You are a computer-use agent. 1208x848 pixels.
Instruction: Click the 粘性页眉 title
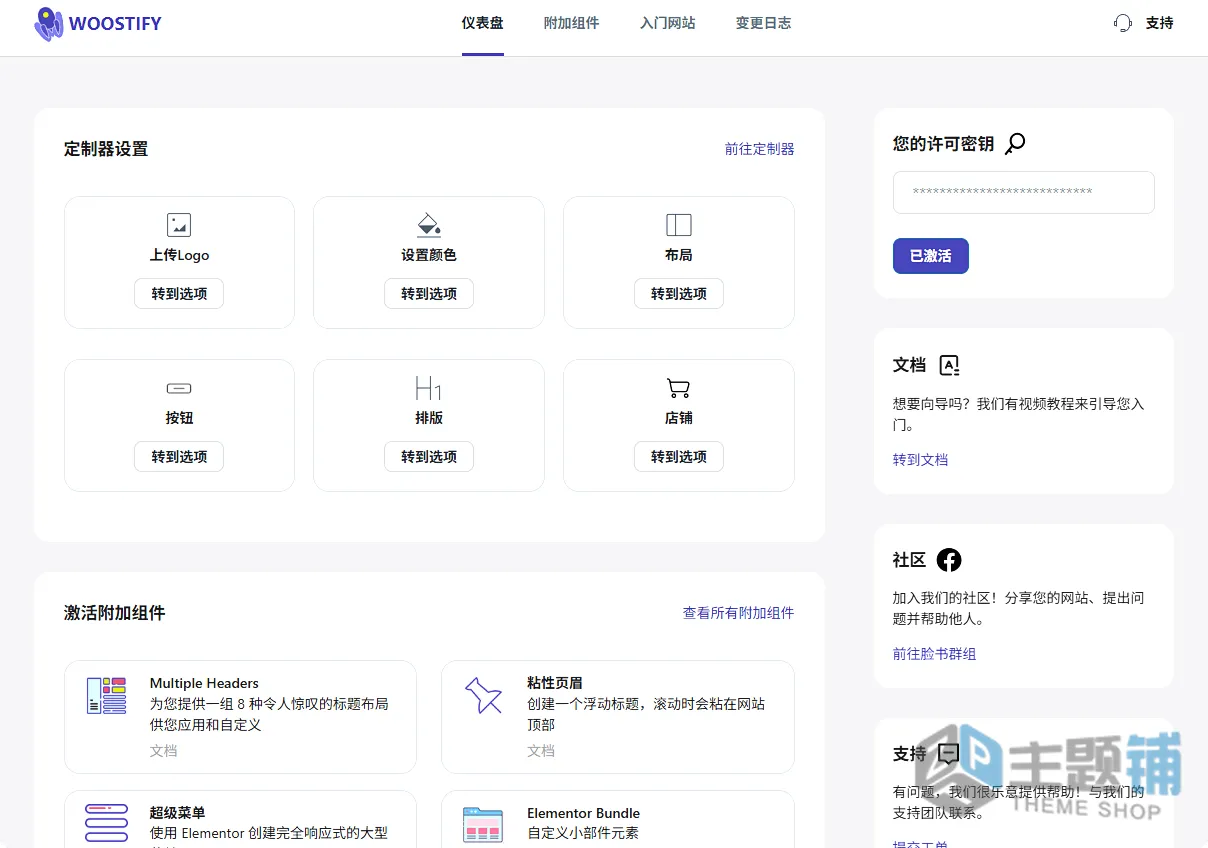pyautogui.click(x=555, y=683)
